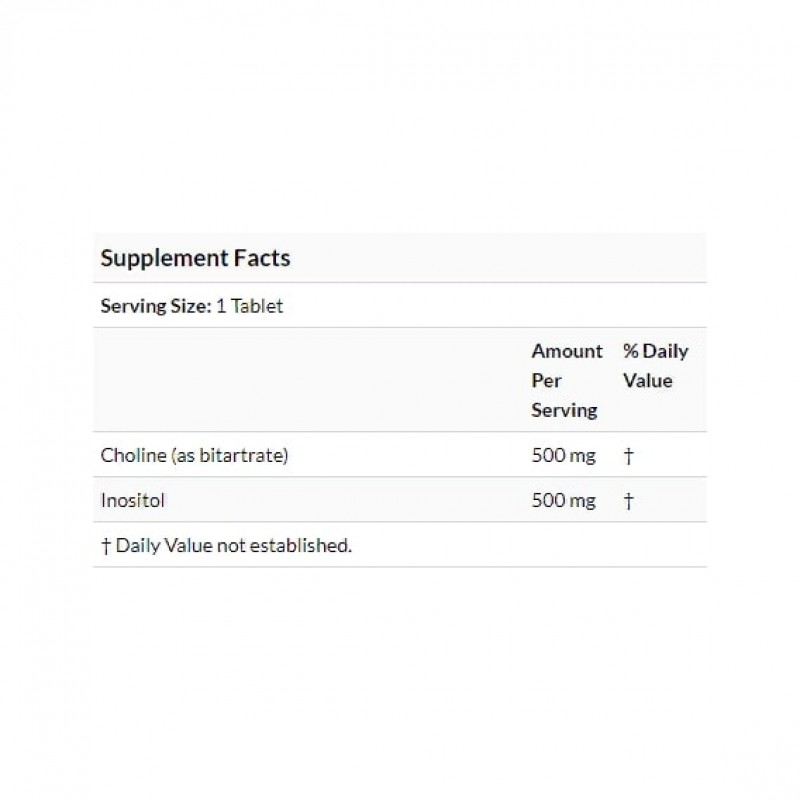Select the % Daily Value column header
Image resolution: width=800 pixels, height=800 pixels.
coord(655,366)
